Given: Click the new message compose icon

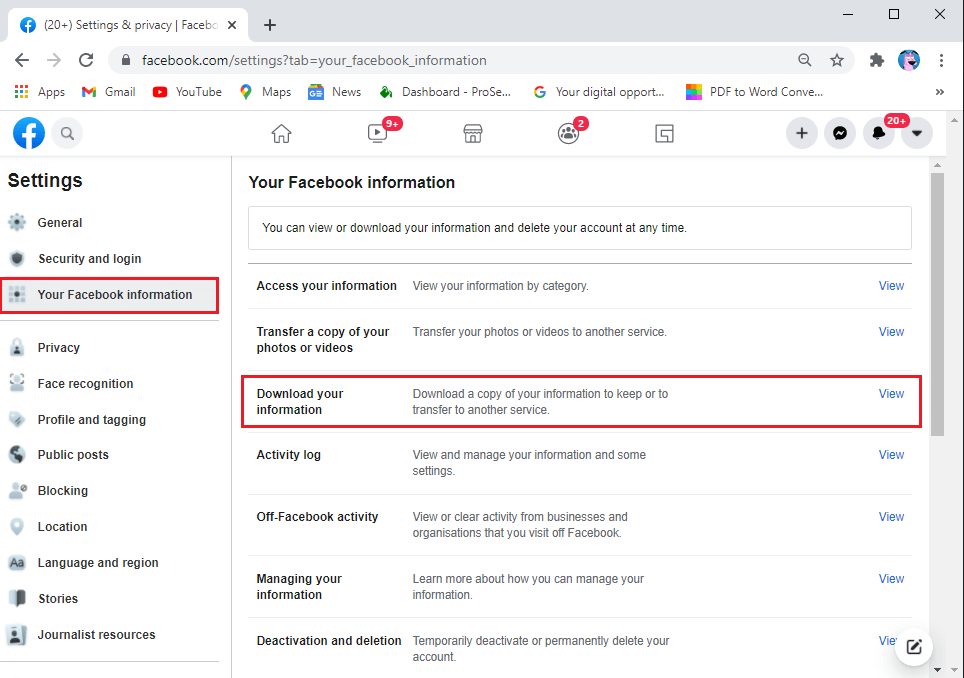Looking at the screenshot, I should (914, 647).
